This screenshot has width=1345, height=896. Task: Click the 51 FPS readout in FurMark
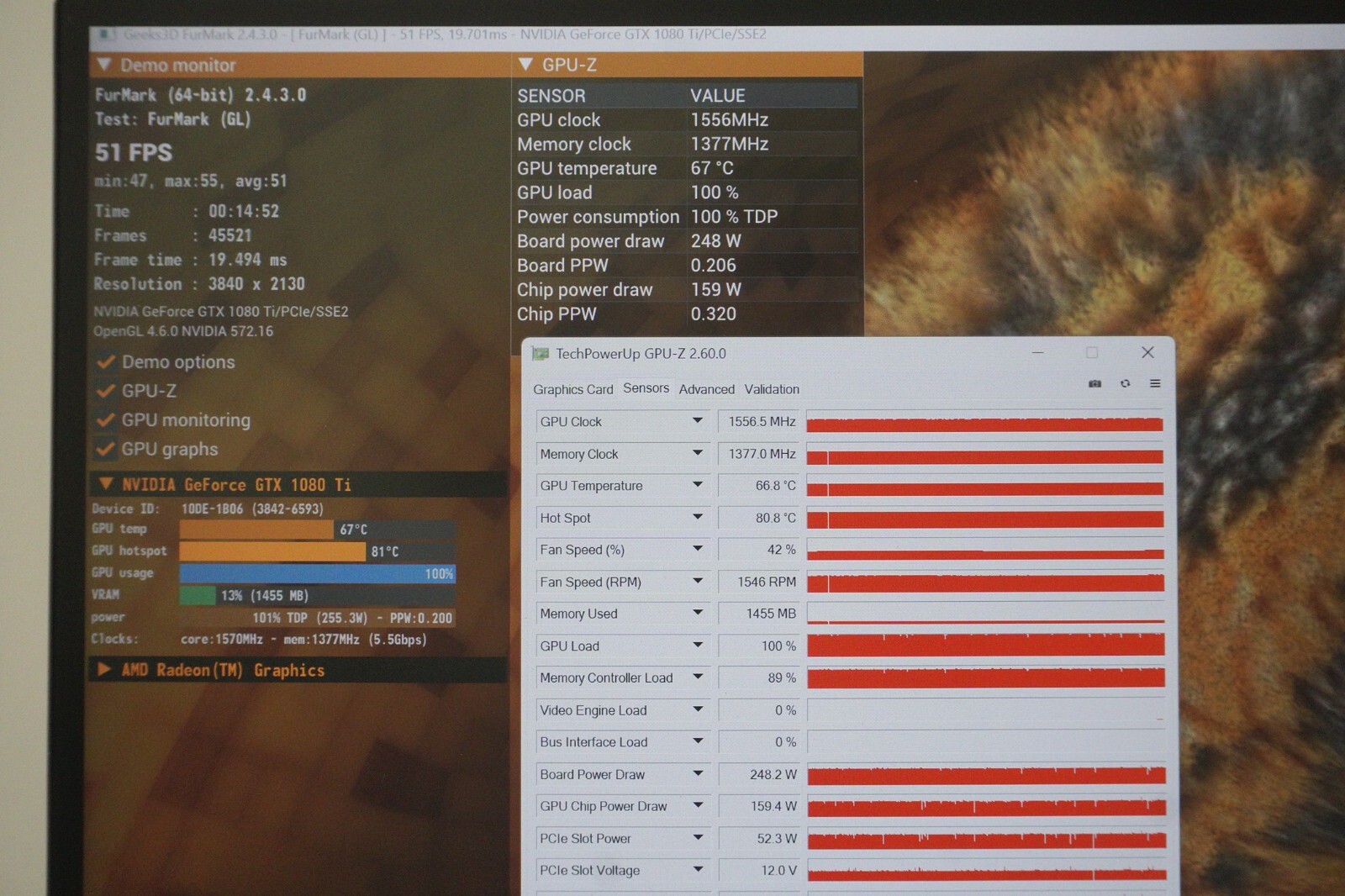pos(134,153)
